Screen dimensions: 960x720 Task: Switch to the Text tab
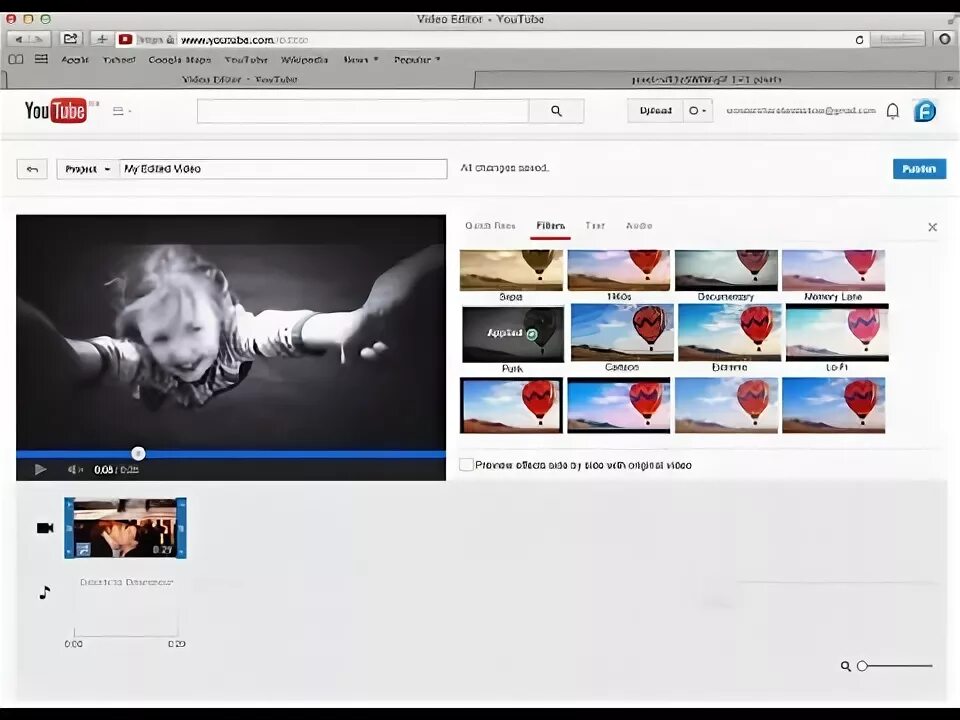[594, 226]
